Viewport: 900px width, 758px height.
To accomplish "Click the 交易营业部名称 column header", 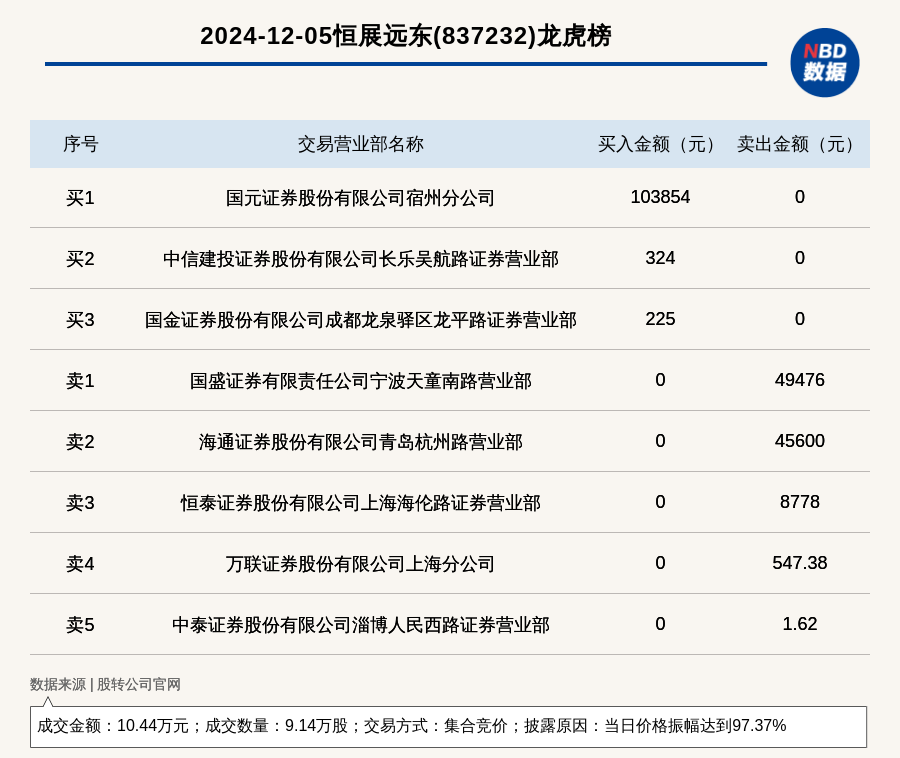I will coord(360,144).
